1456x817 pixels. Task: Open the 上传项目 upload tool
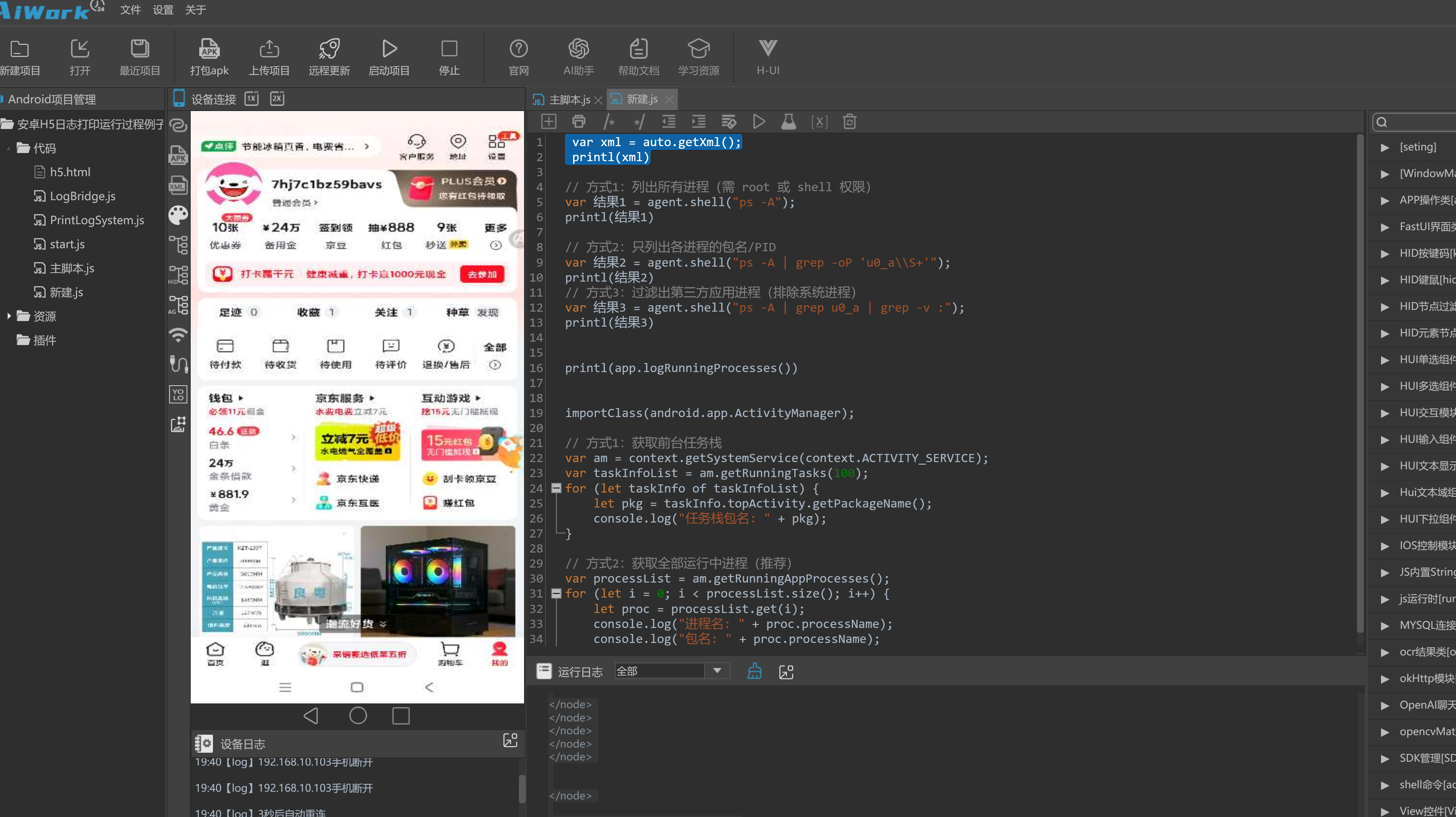(269, 57)
